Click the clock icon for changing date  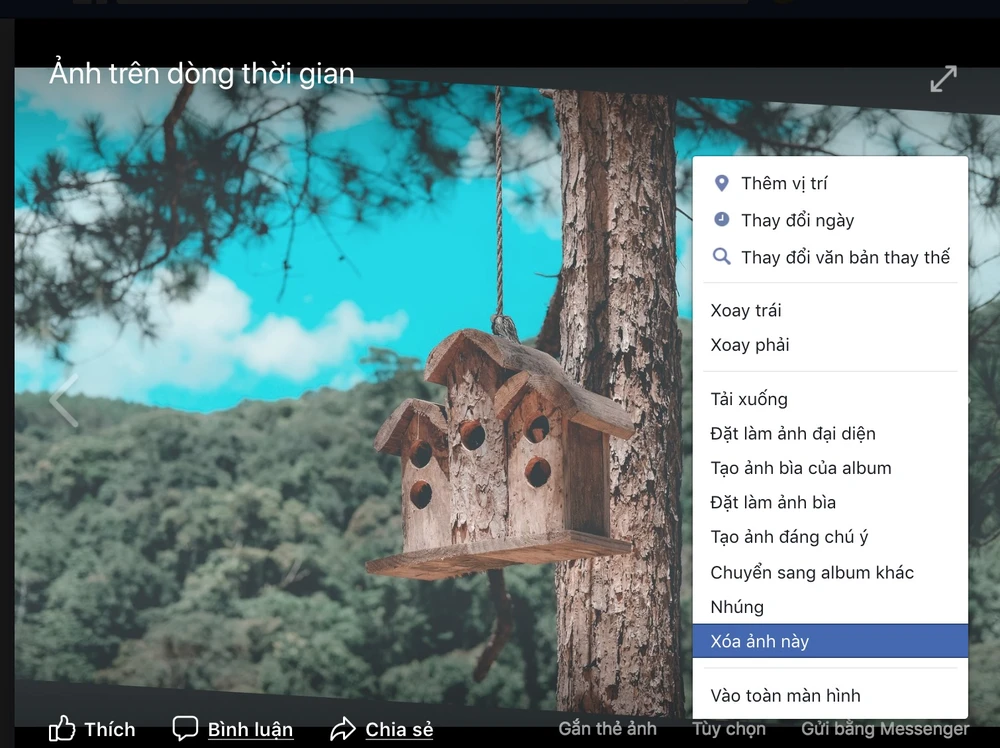tap(721, 220)
